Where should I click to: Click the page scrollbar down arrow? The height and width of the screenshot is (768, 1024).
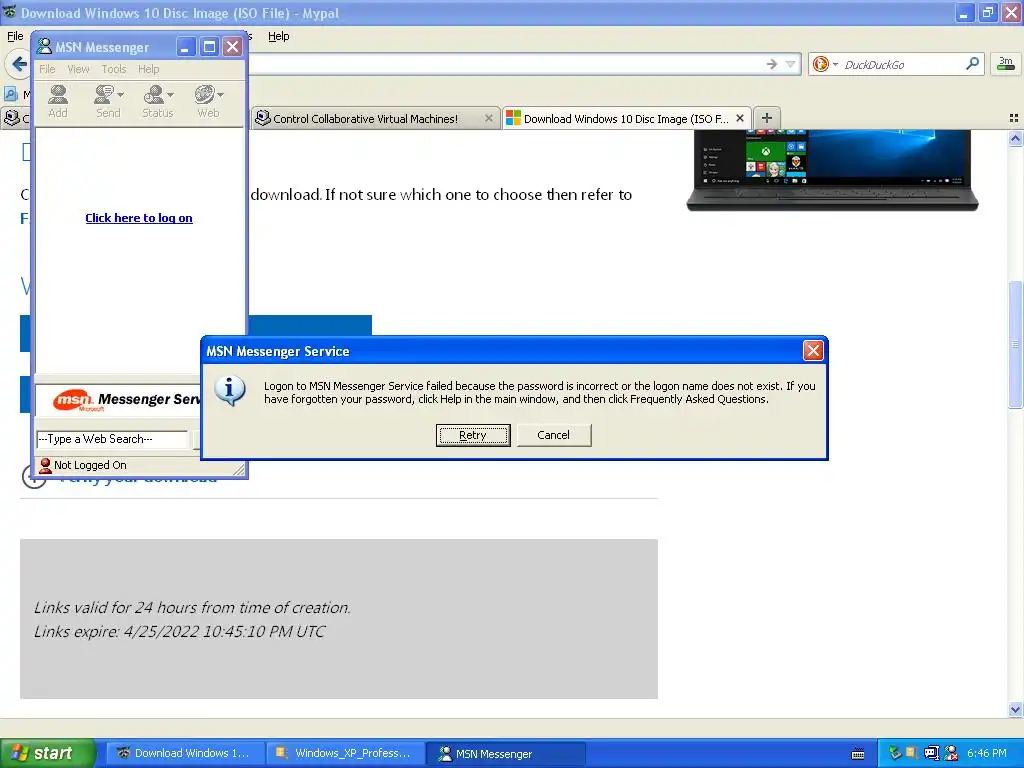click(x=1015, y=709)
